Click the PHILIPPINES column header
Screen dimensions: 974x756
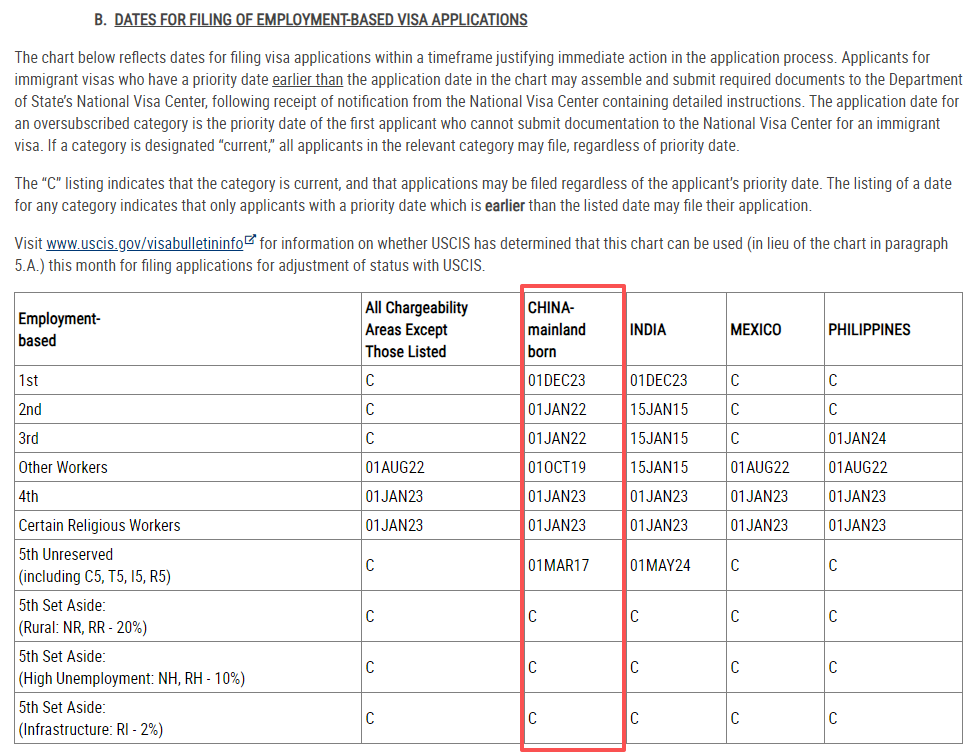(x=869, y=329)
